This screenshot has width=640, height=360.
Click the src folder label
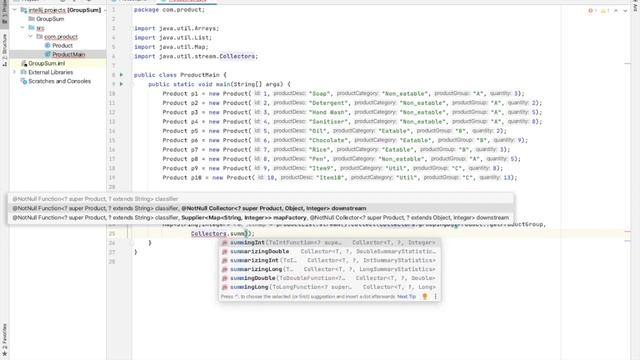40,28
